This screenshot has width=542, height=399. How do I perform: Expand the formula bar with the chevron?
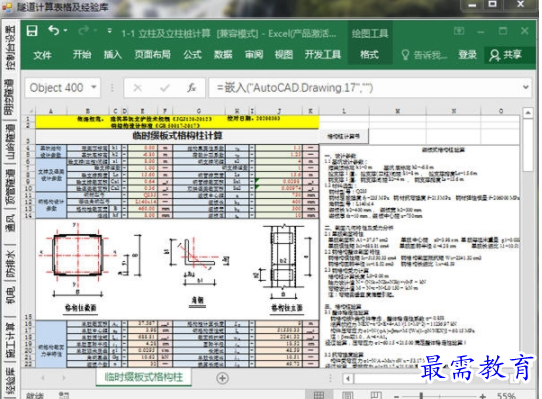pyautogui.click(x=526, y=87)
